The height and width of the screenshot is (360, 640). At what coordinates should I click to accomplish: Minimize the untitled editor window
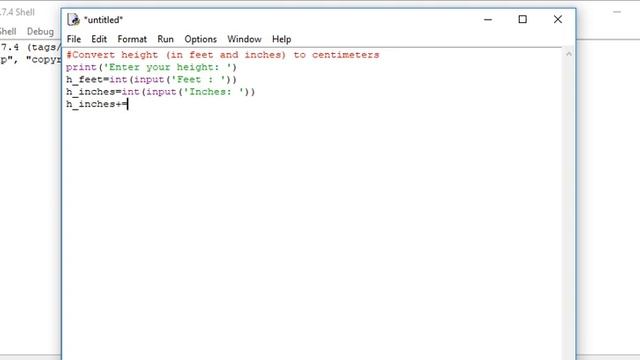(x=488, y=19)
